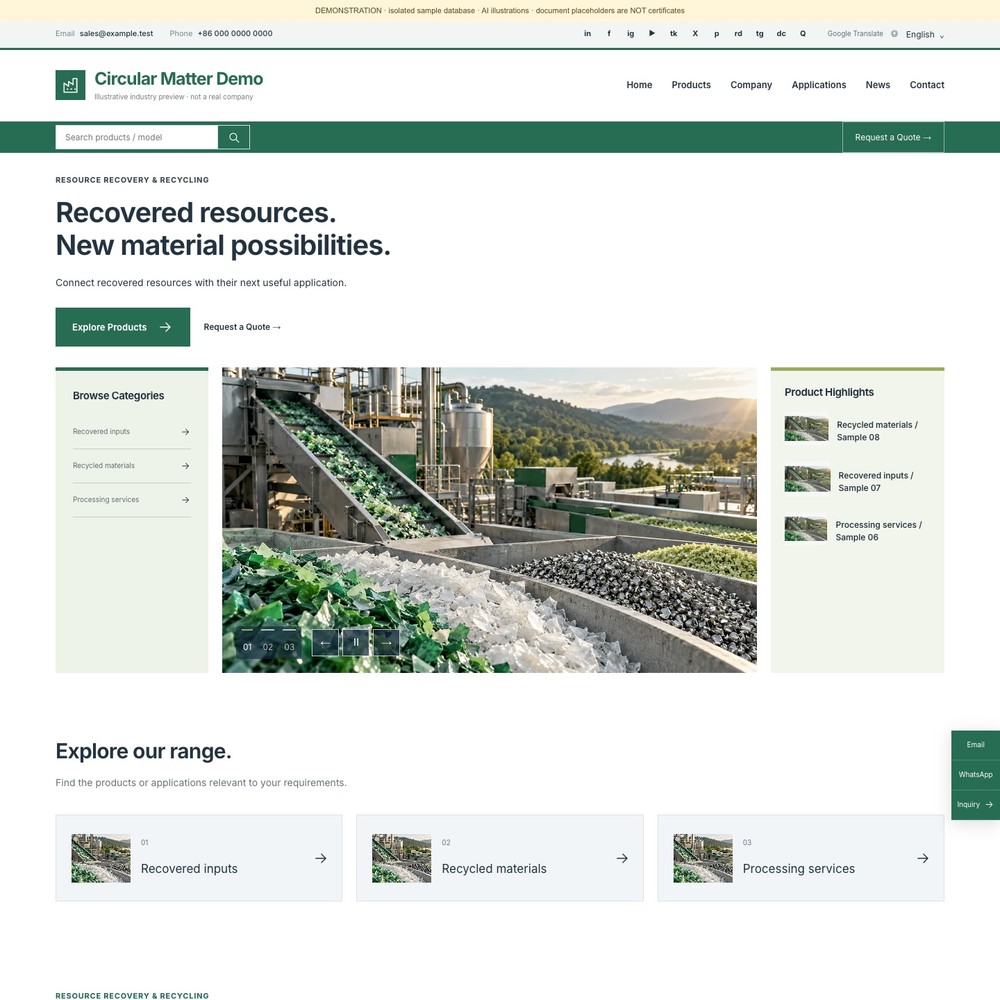Open the Facebook "f" social icon
1000x1000 pixels.
coord(609,34)
